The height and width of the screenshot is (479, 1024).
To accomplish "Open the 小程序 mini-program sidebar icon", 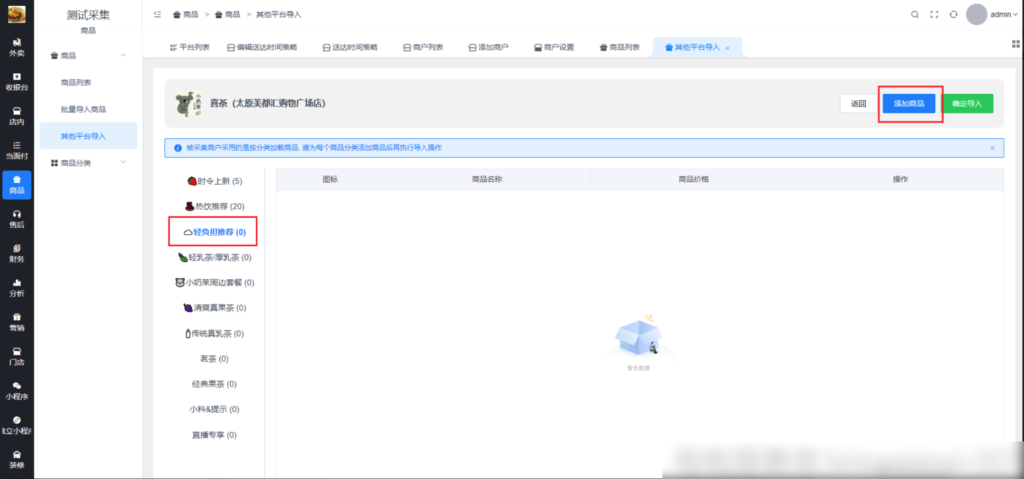I will [16, 390].
